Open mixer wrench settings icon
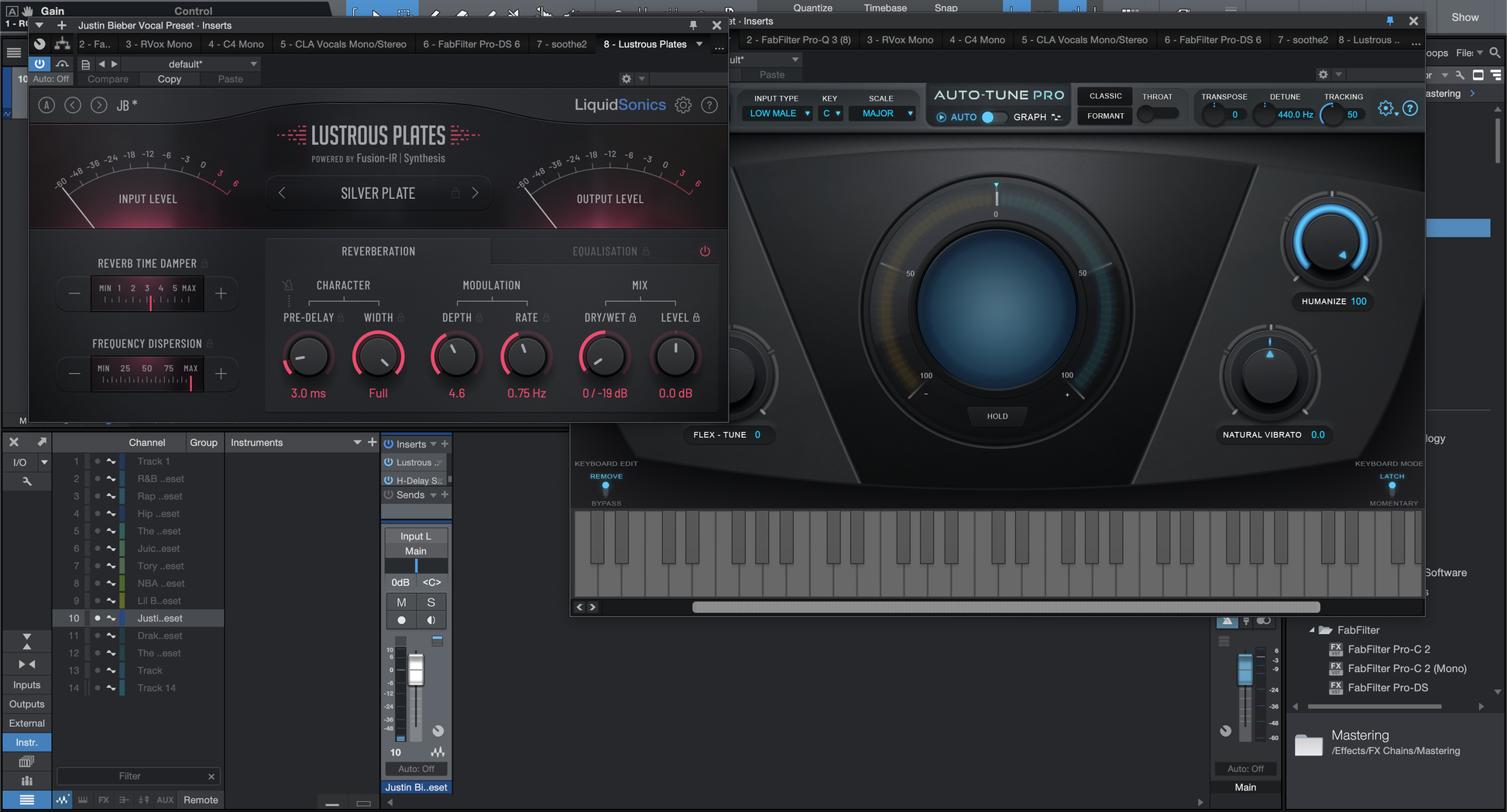Image resolution: width=1507 pixels, height=812 pixels. pyautogui.click(x=27, y=481)
